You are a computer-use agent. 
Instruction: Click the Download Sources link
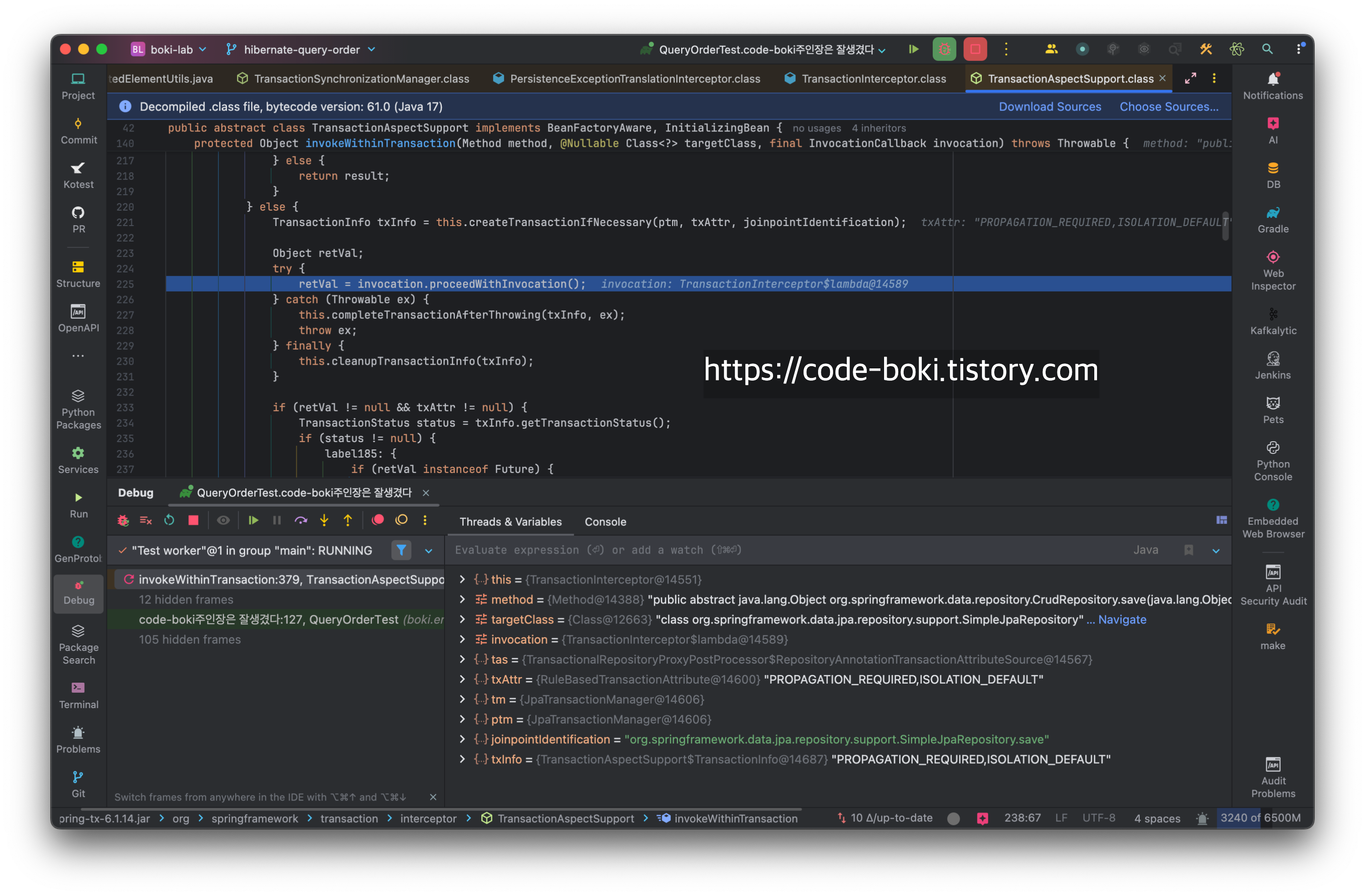tap(1050, 106)
